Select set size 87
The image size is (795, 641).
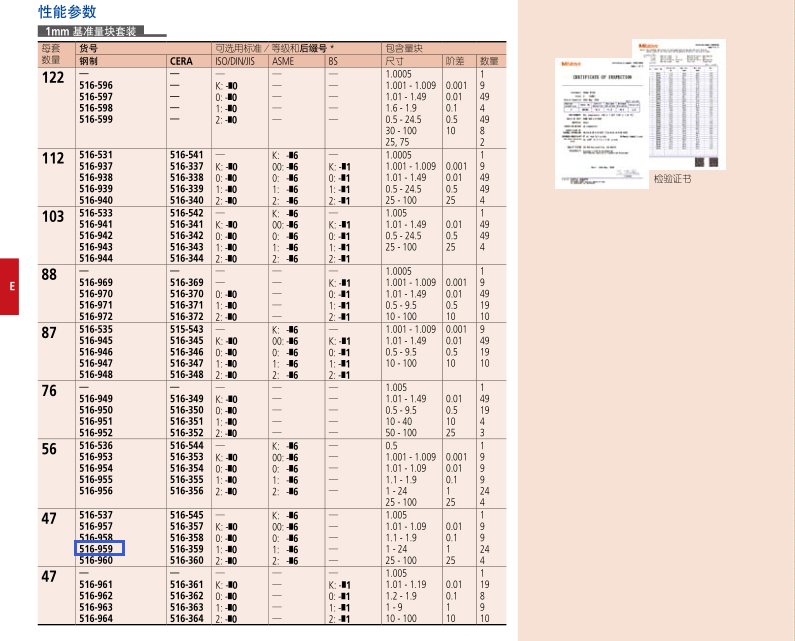click(x=49, y=333)
